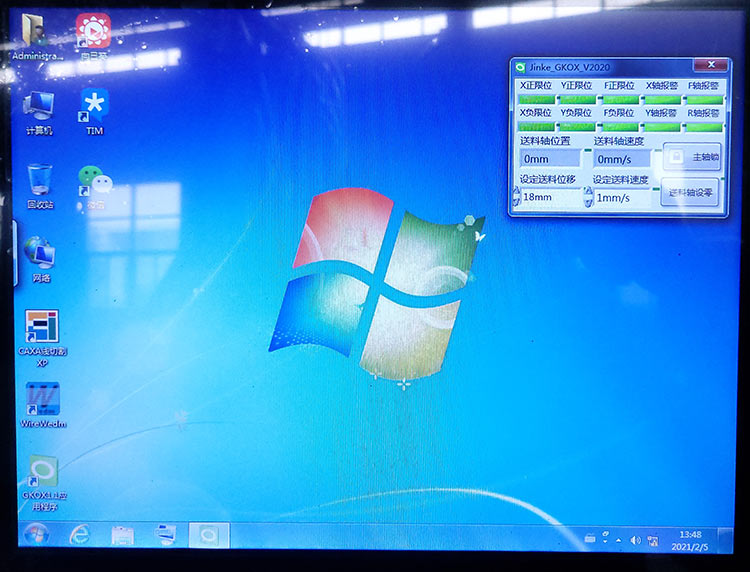750x572 pixels.
Task: Open Internet Explorer from taskbar
Action: point(80,535)
